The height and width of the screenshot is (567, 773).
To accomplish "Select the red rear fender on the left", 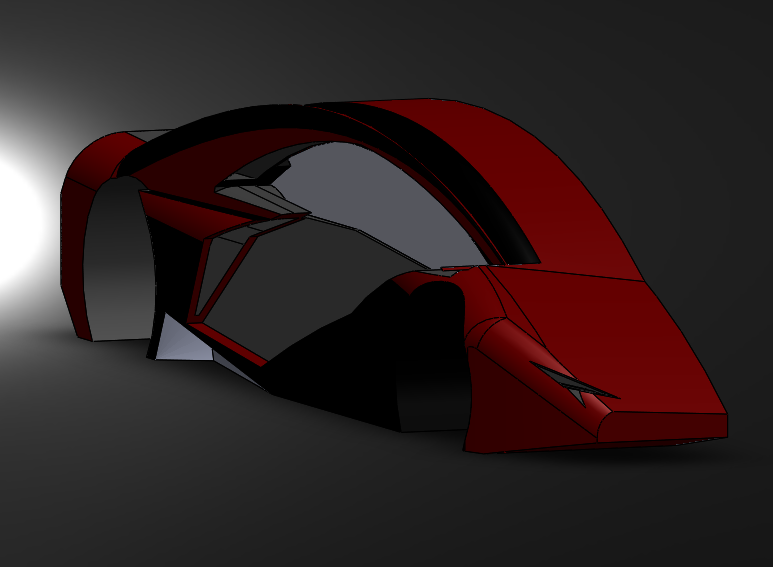I will (78, 230).
